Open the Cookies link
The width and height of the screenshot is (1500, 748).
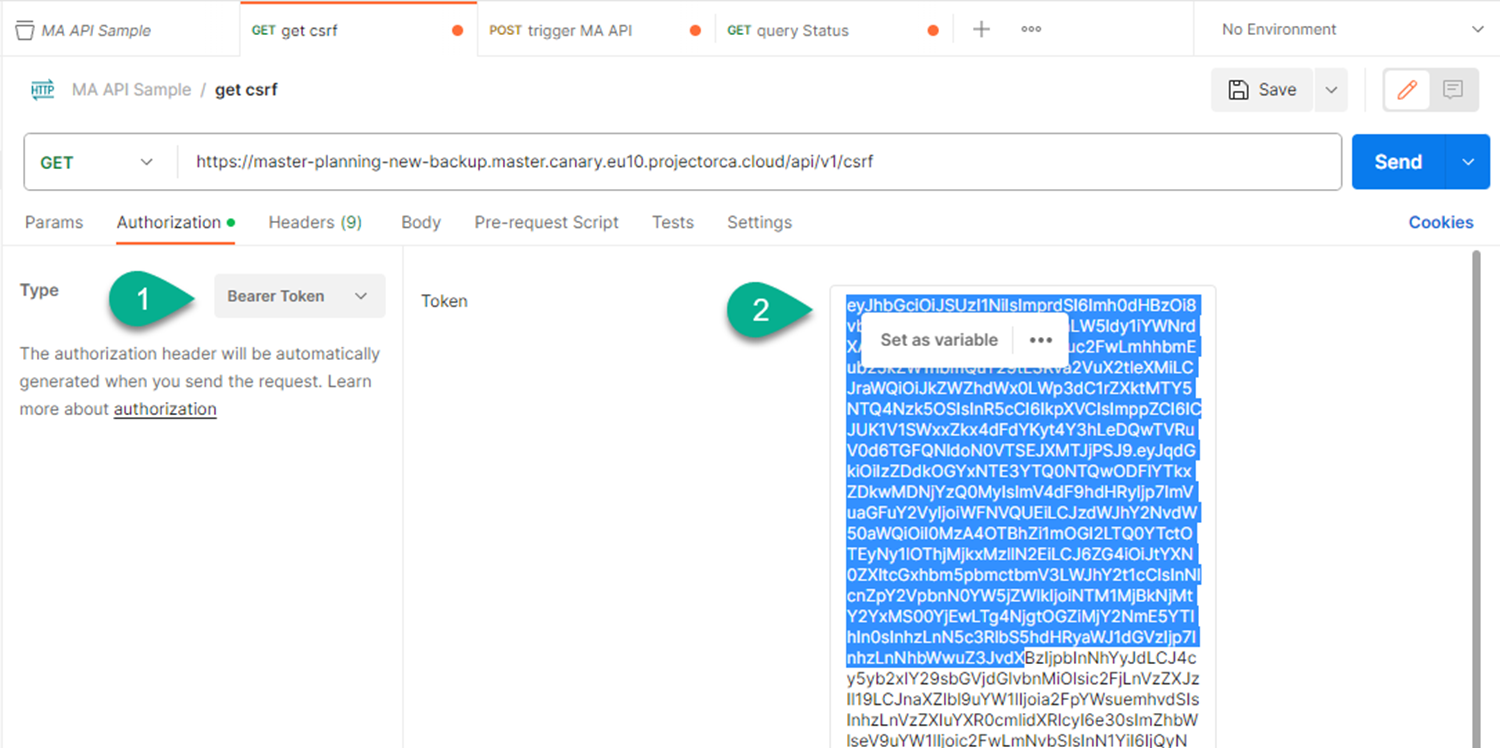click(1441, 222)
